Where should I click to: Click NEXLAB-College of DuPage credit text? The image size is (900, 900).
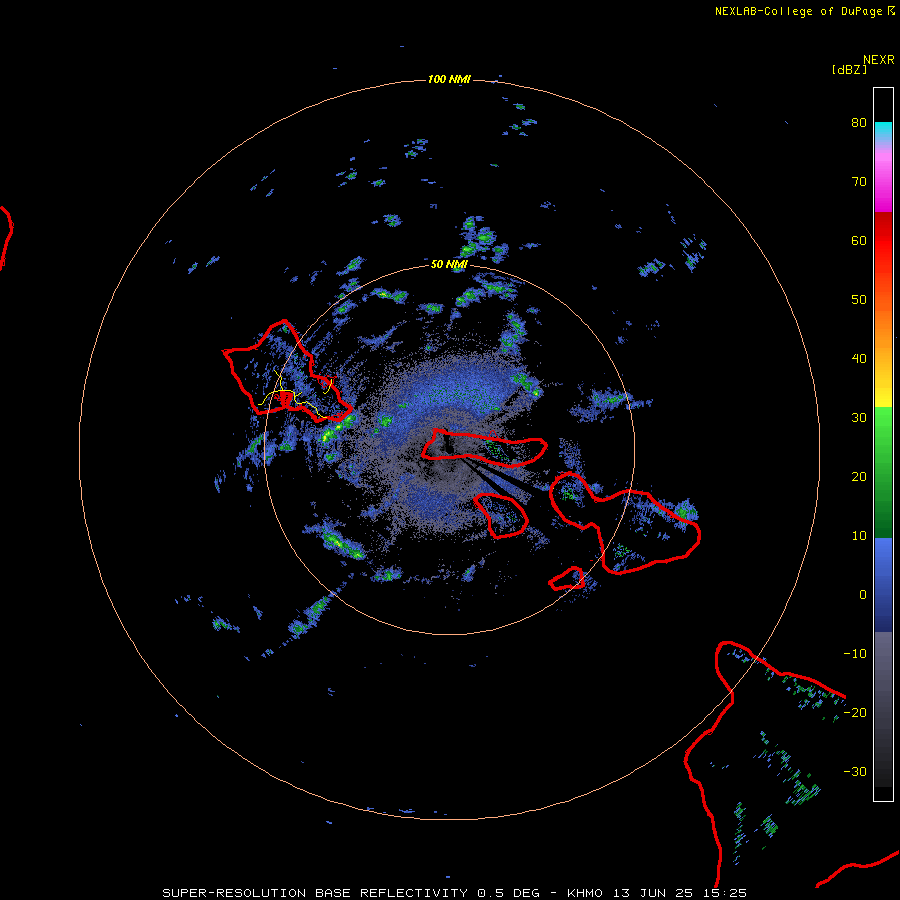click(x=799, y=11)
